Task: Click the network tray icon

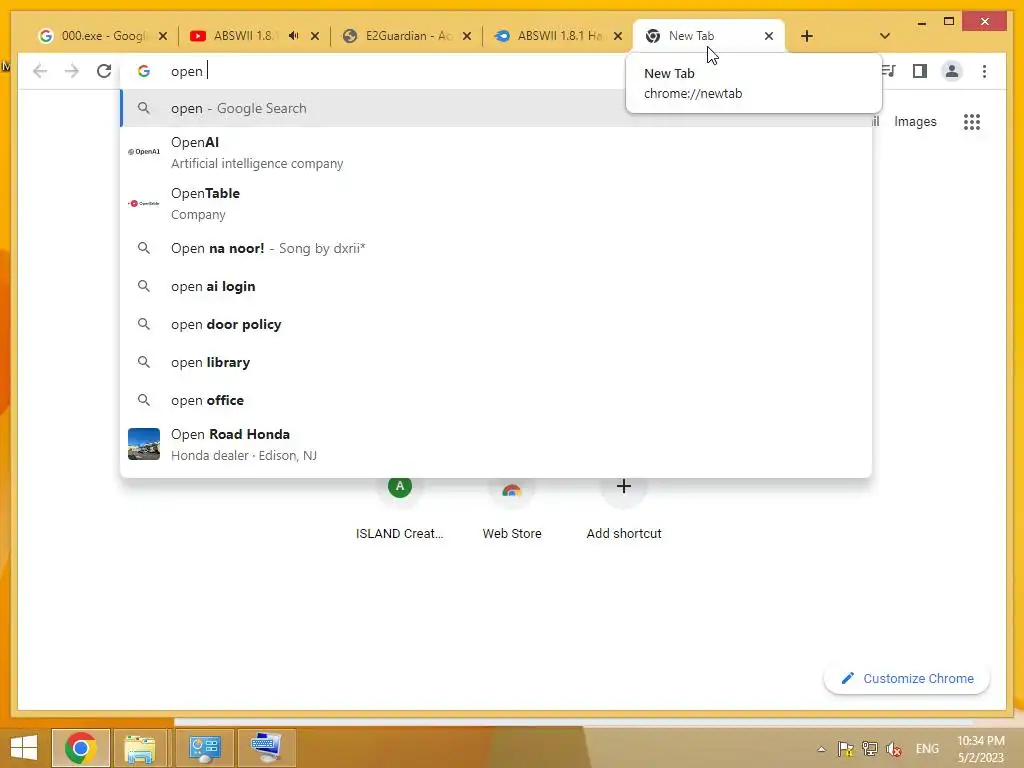Action: [869, 748]
